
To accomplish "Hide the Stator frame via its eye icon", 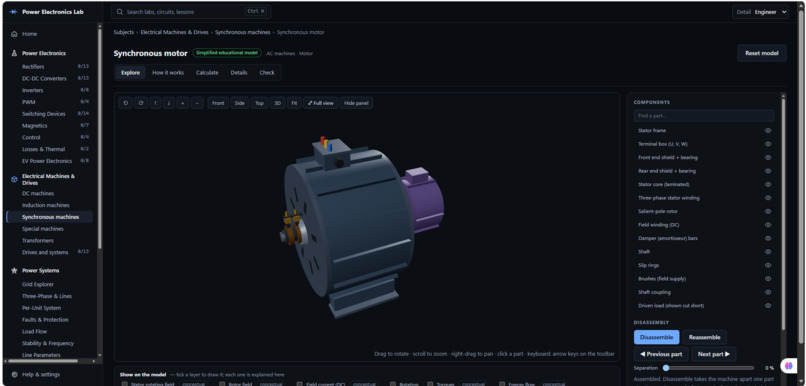I will pyautogui.click(x=768, y=131).
